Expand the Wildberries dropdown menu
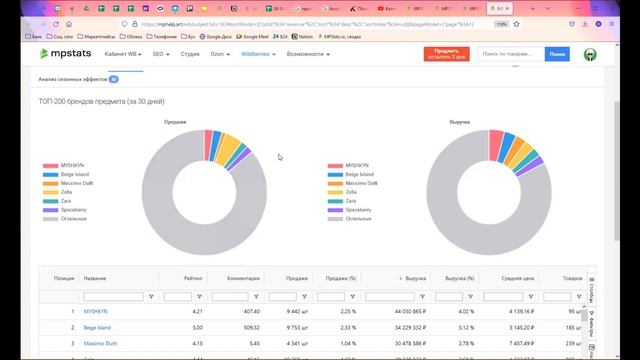 [258, 54]
